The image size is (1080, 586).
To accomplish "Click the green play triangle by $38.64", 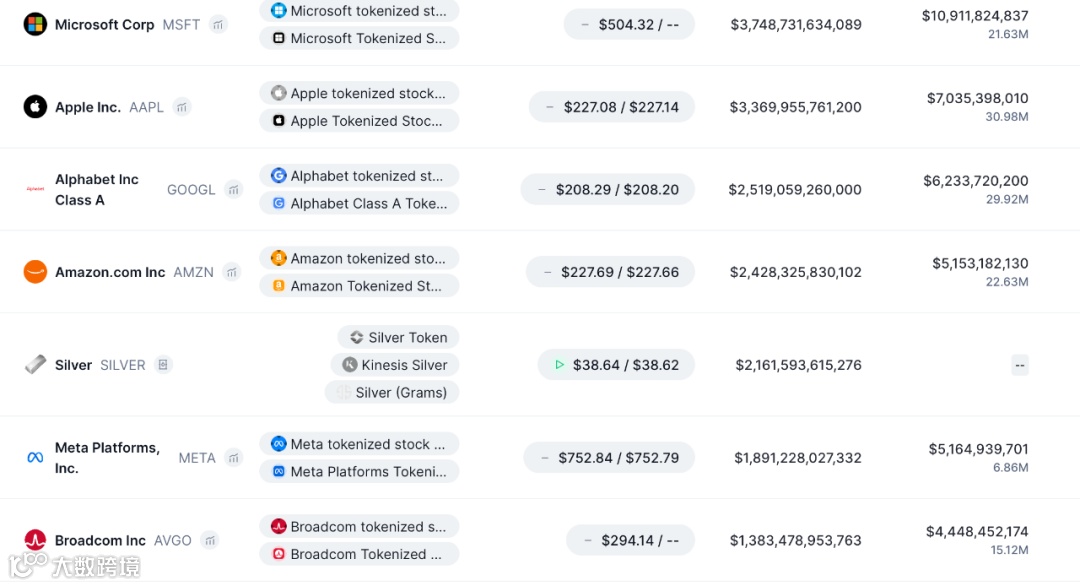I will pyautogui.click(x=559, y=365).
